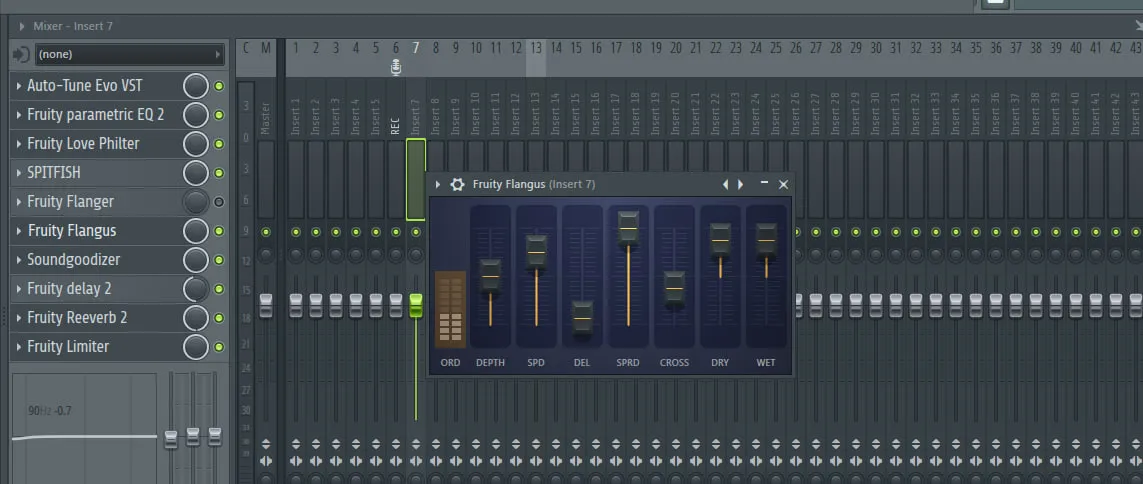Screen dimensions: 1143x484
Task: Mute Insert 1 with green LED
Action: [295, 232]
